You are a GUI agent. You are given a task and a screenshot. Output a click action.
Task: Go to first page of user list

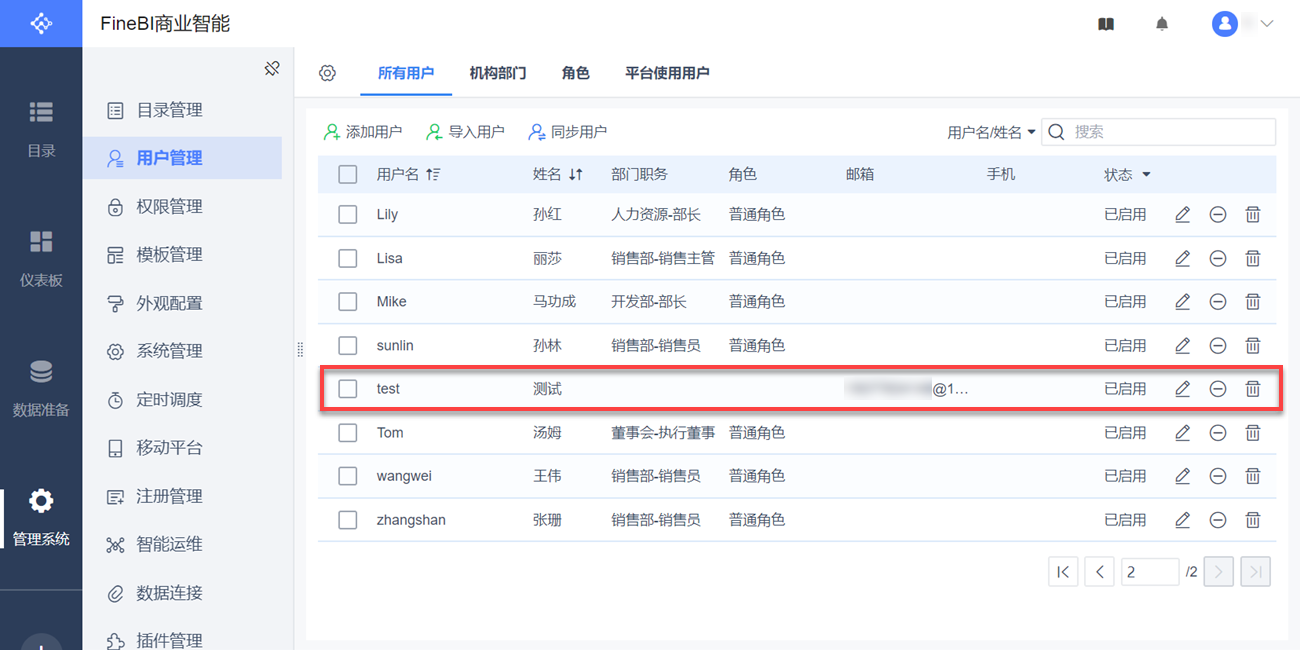click(1063, 572)
